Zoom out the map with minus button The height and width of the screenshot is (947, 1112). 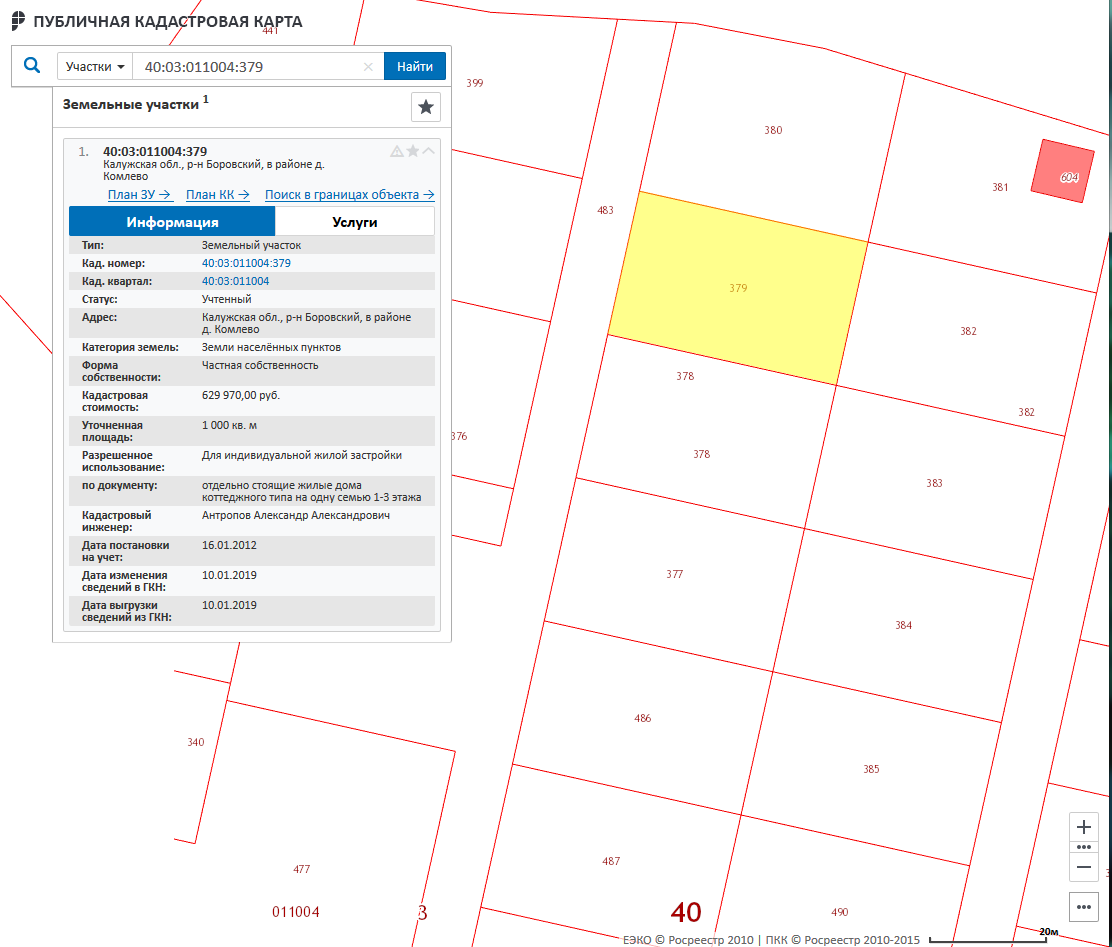point(1084,866)
